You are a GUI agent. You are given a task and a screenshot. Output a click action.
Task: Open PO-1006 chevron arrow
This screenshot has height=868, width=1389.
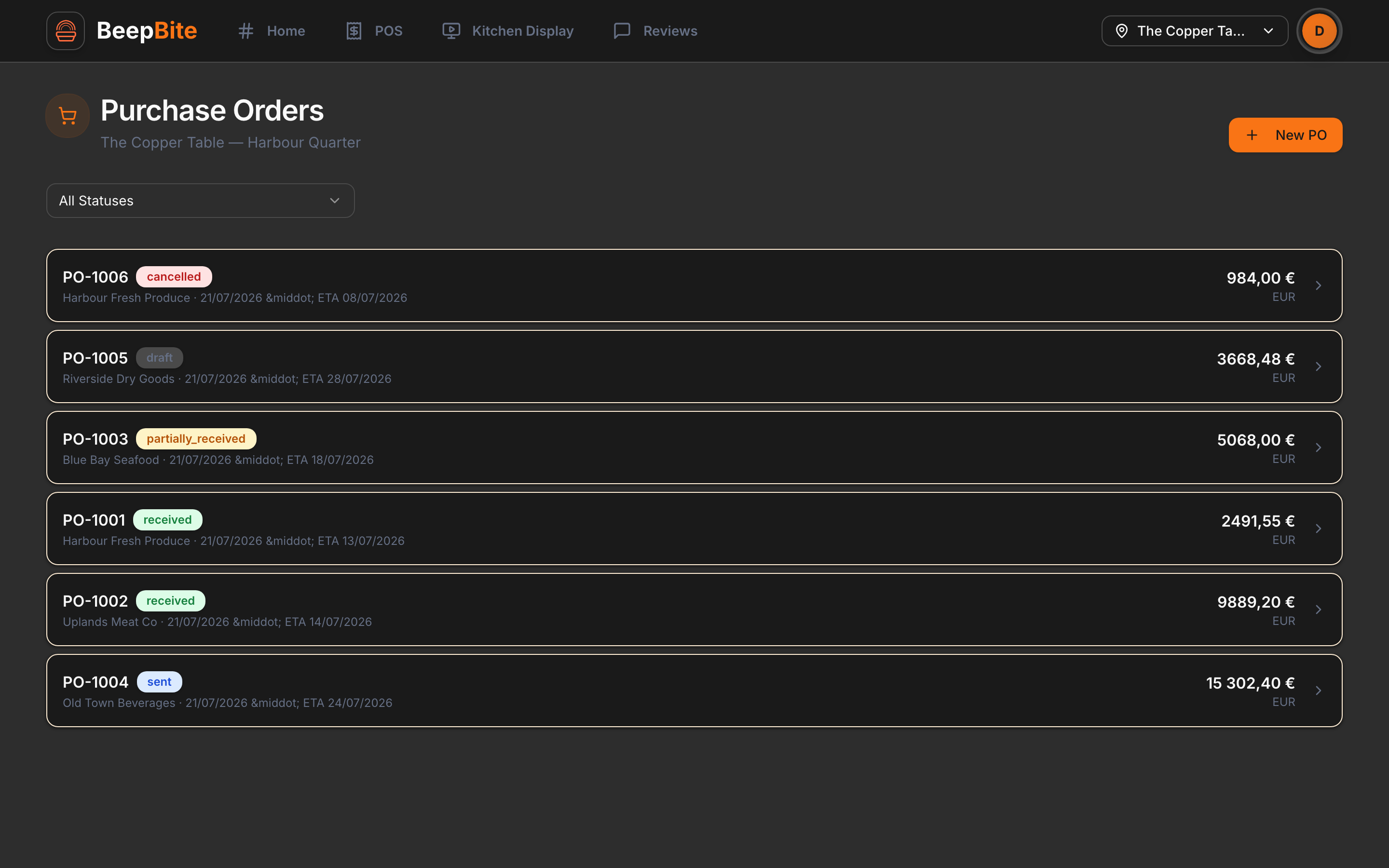point(1319,285)
